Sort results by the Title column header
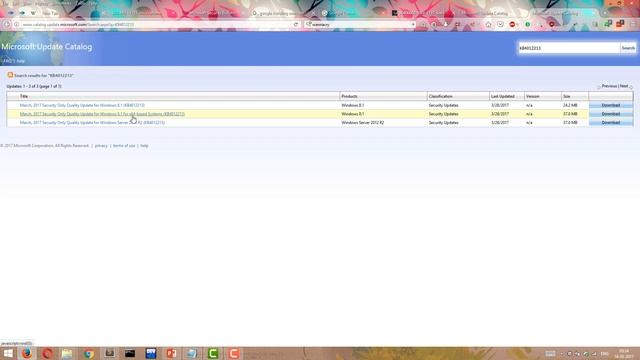Screen dimensions: 640x360 click(24, 96)
